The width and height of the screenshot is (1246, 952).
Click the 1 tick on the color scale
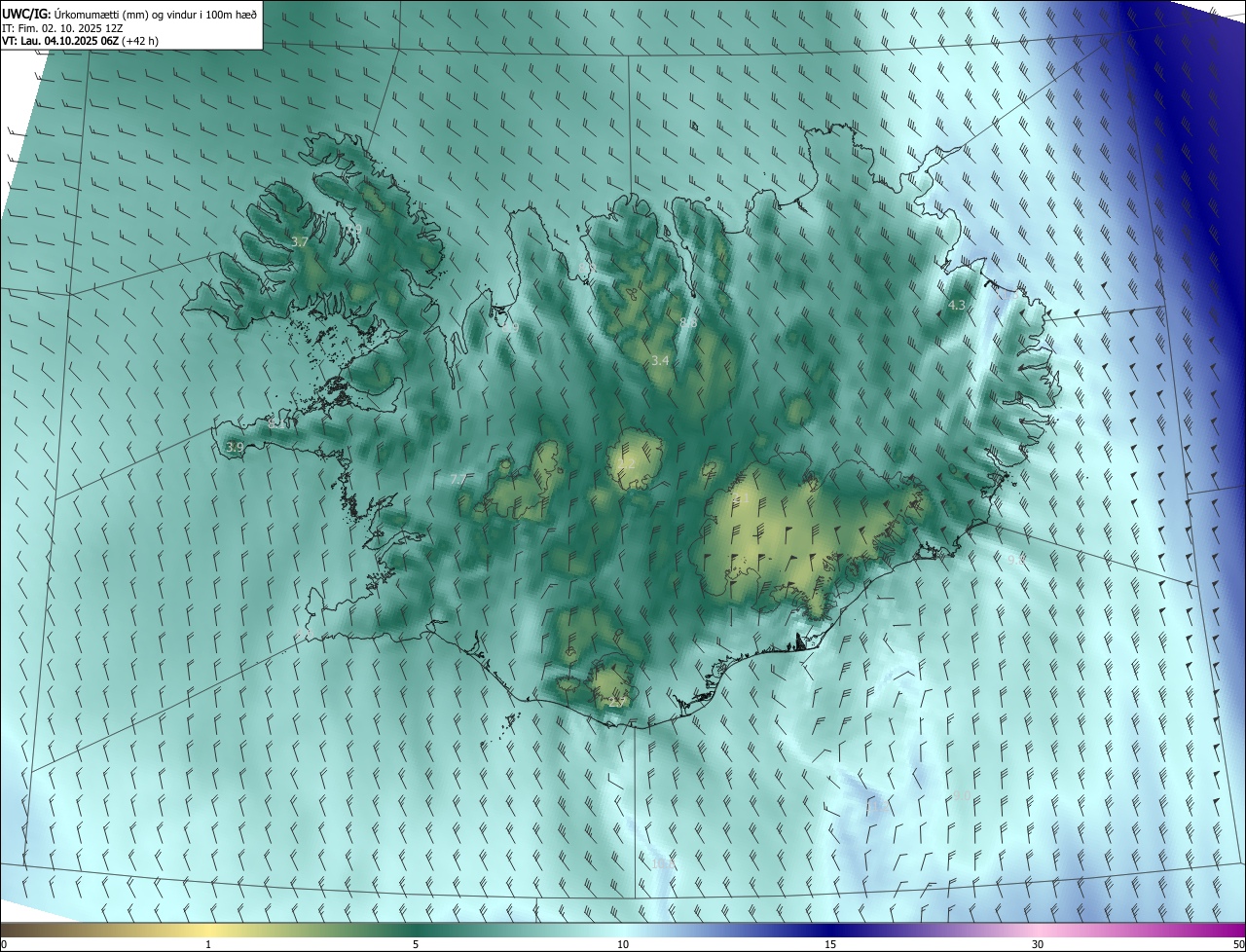pos(208,944)
